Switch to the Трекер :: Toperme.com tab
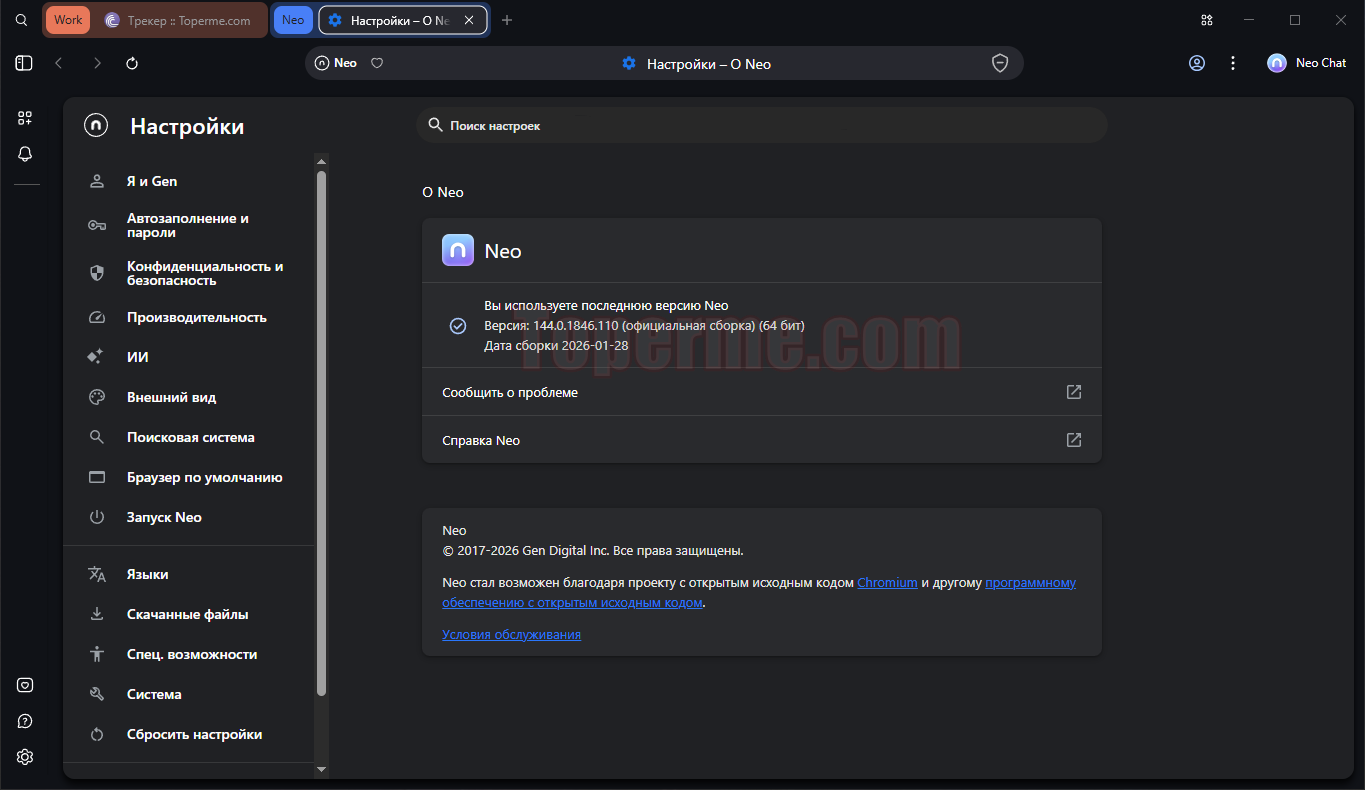 pyautogui.click(x=180, y=20)
